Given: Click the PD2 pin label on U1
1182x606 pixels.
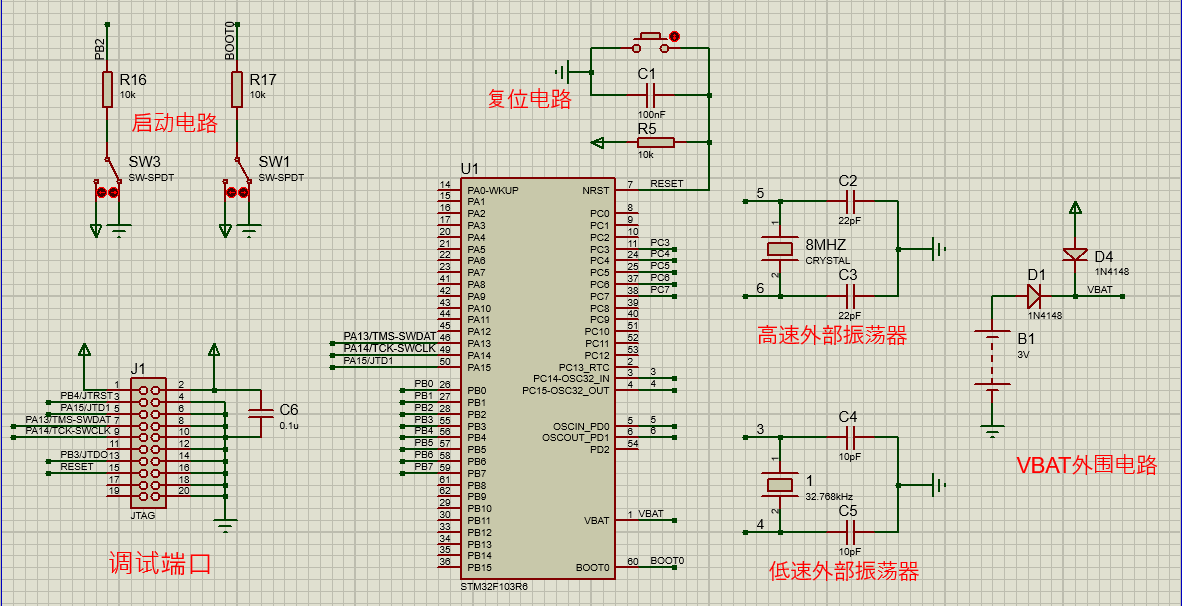Looking at the screenshot, I should (x=600, y=449).
